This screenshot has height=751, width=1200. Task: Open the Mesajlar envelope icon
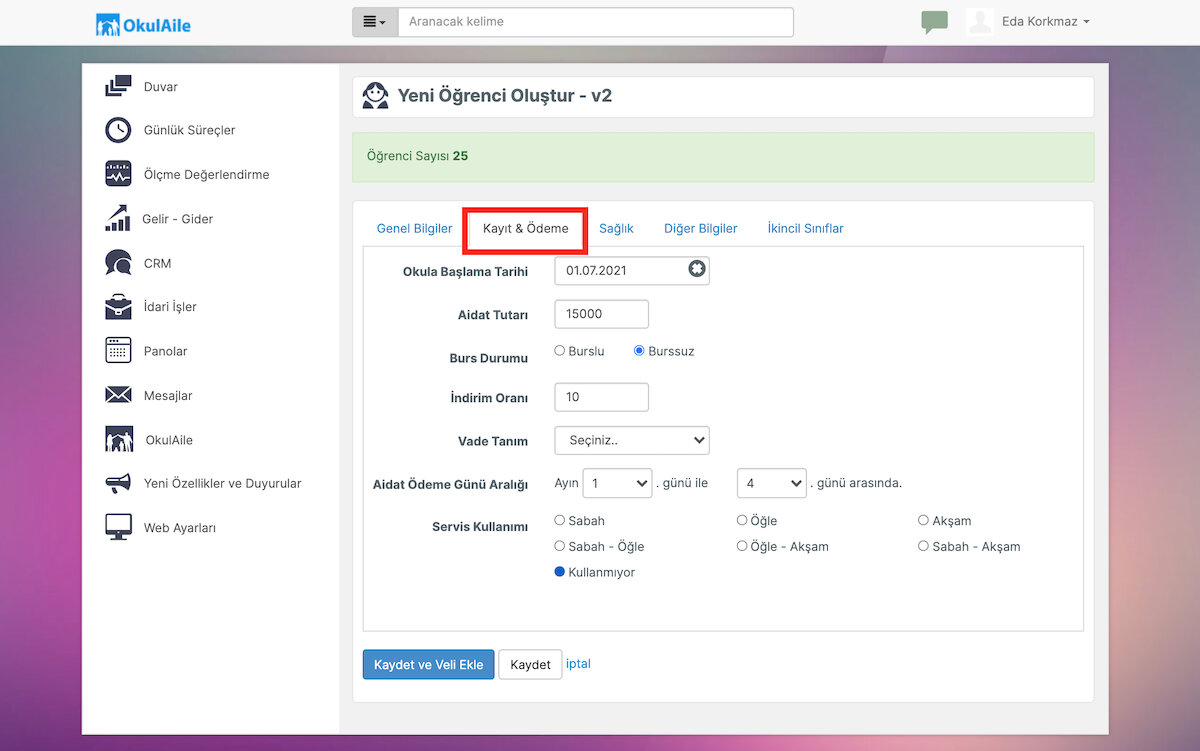click(x=118, y=395)
